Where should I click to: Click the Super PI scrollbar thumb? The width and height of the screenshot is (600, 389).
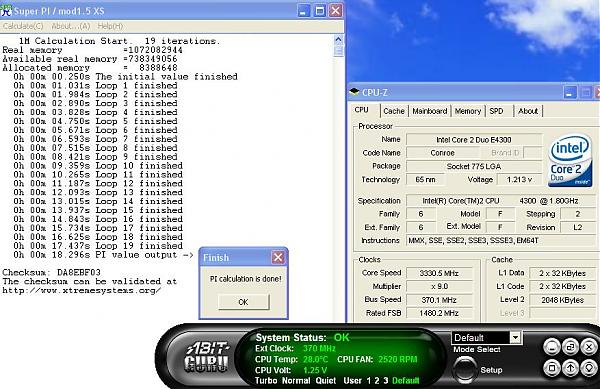click(338, 51)
